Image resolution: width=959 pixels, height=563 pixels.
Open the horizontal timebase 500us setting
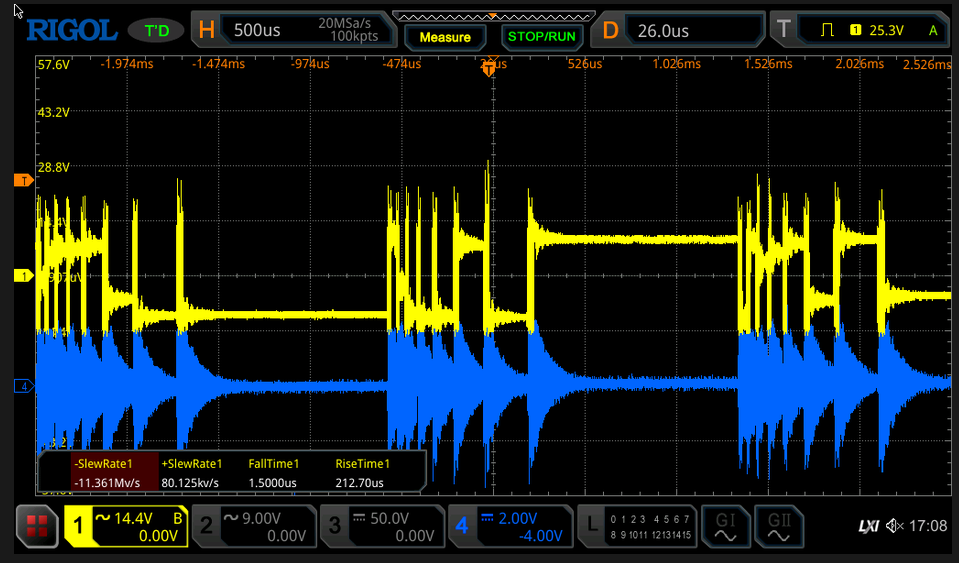257,30
